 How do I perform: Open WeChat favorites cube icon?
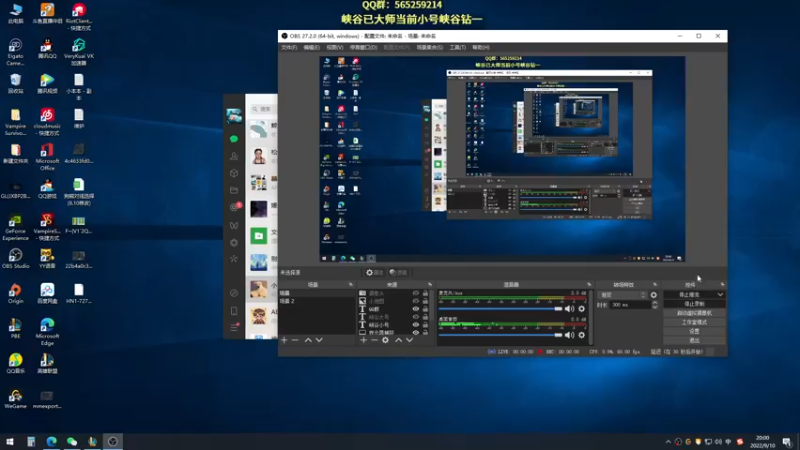coord(234,173)
